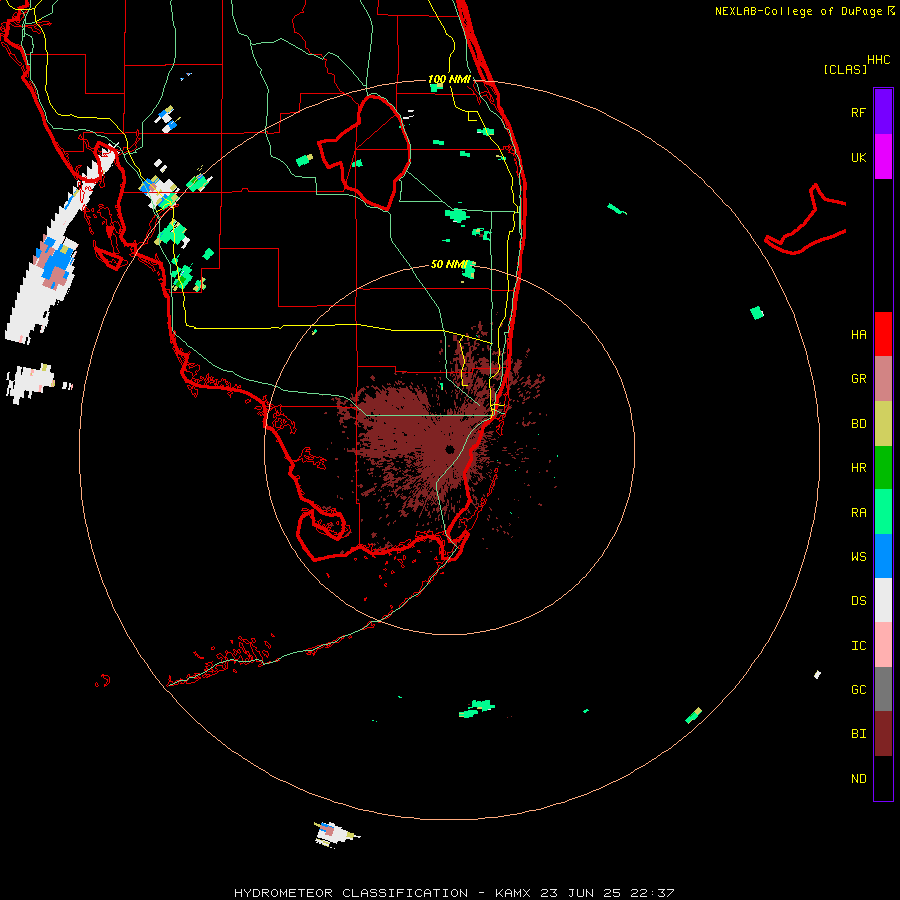
Task: Click the 100 NMI range ring label
Action: point(449,79)
